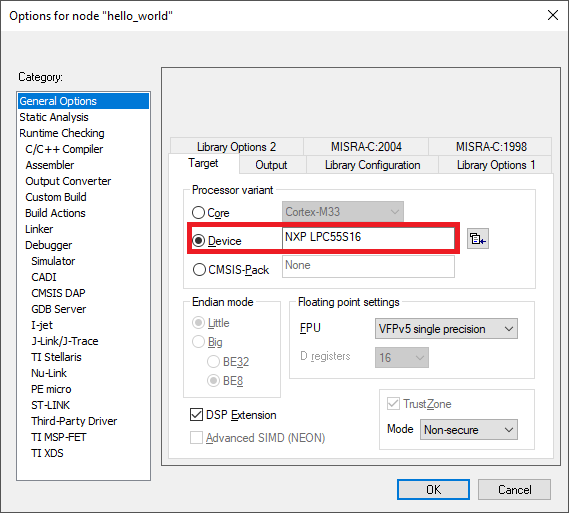Switch to the Library Configuration tab
This screenshot has width=569, height=513.
click(x=372, y=165)
